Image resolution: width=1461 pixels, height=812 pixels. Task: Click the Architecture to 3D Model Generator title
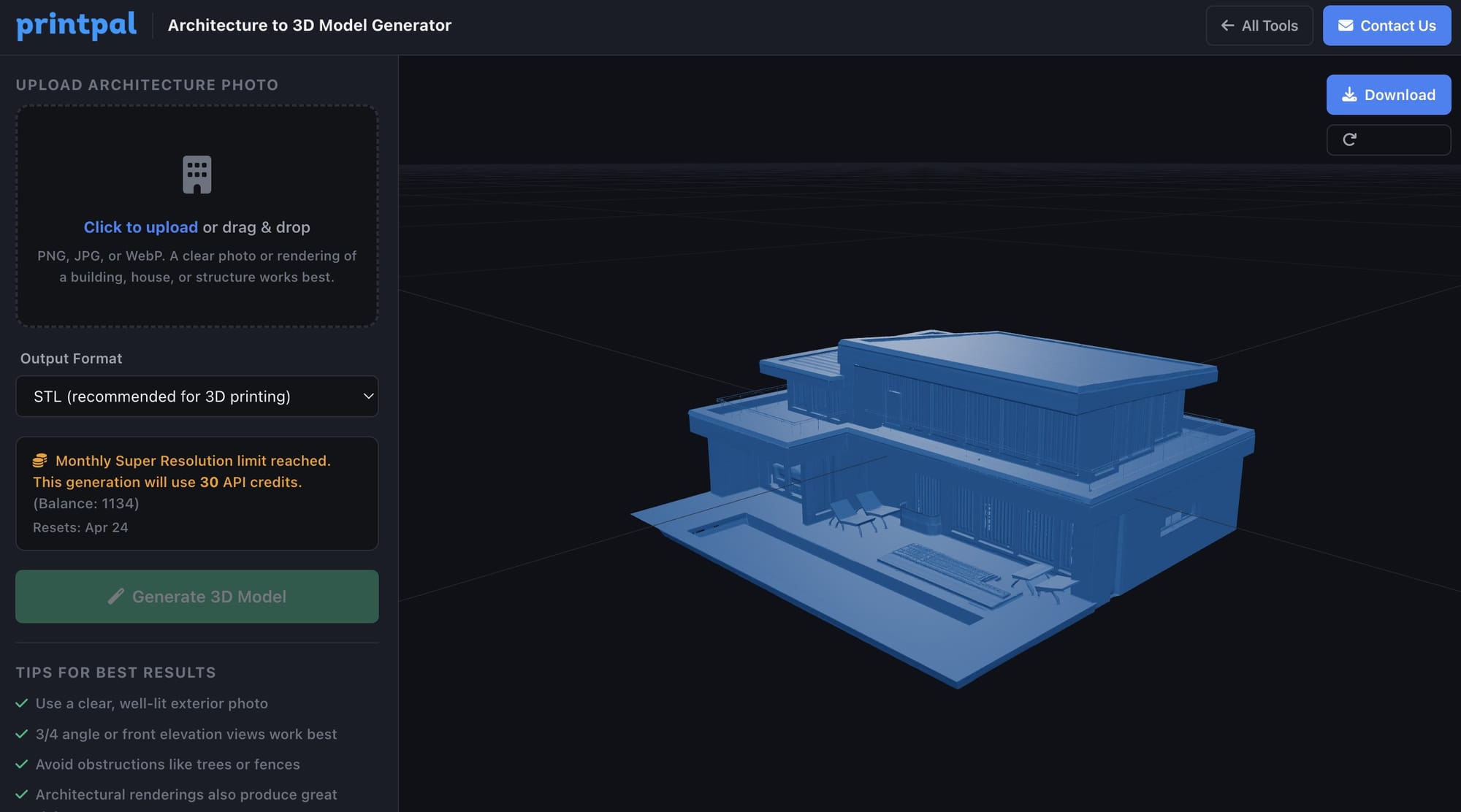[310, 26]
